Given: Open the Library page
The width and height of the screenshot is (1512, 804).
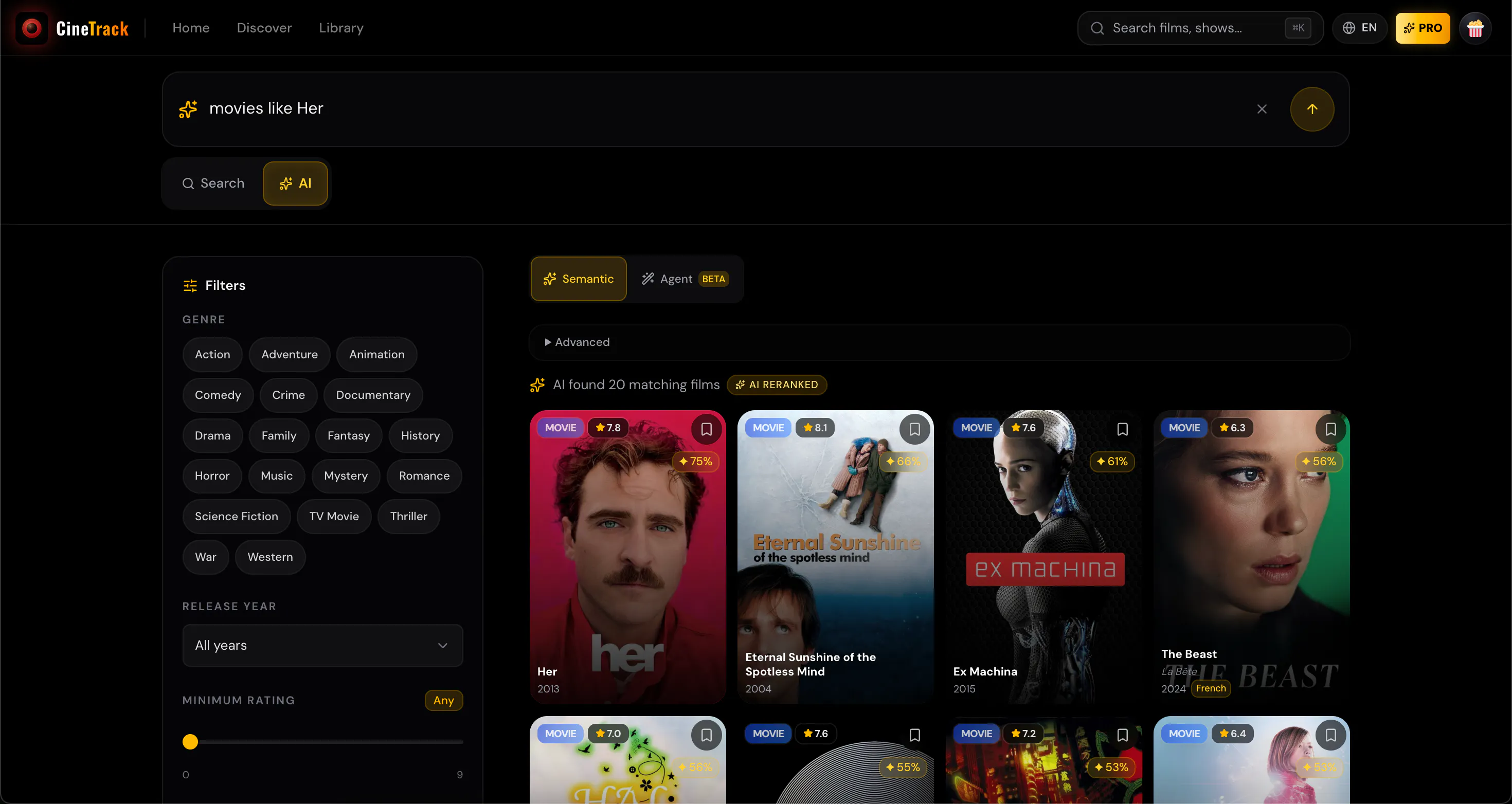Looking at the screenshot, I should pyautogui.click(x=341, y=28).
